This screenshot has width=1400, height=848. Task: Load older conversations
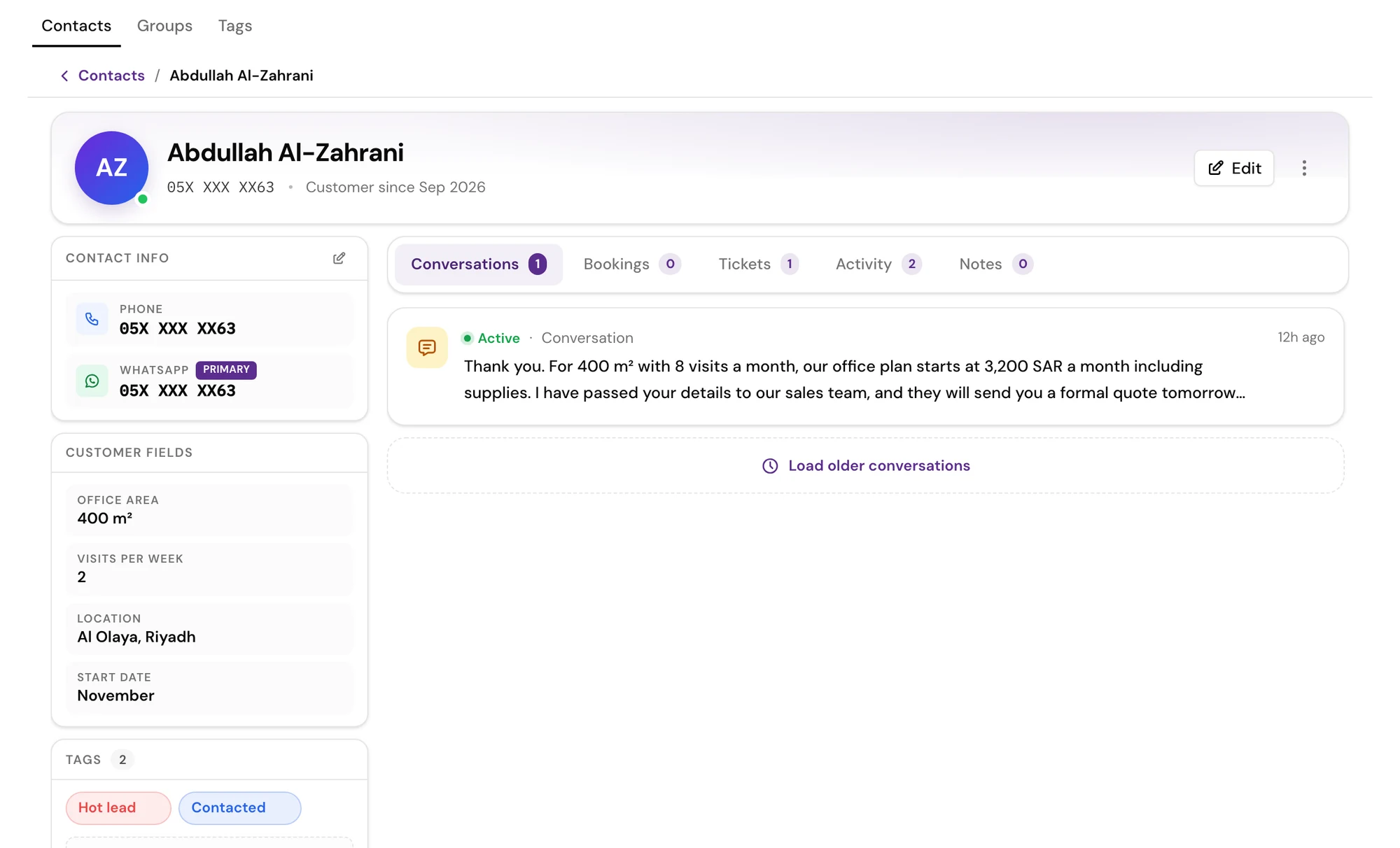(866, 466)
